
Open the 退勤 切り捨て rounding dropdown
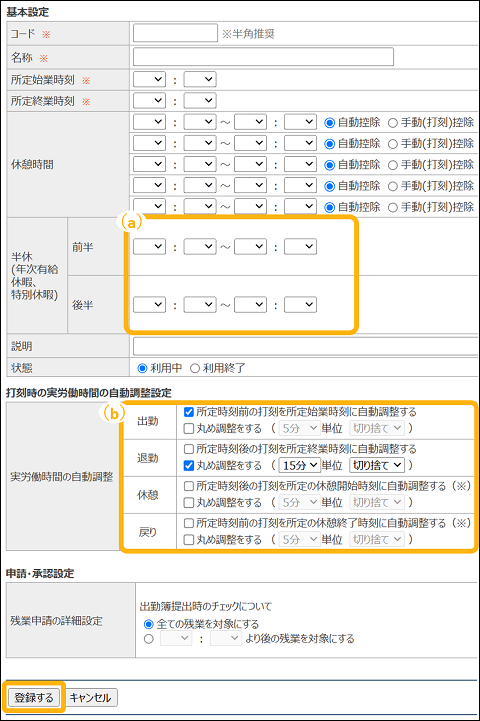(377, 465)
